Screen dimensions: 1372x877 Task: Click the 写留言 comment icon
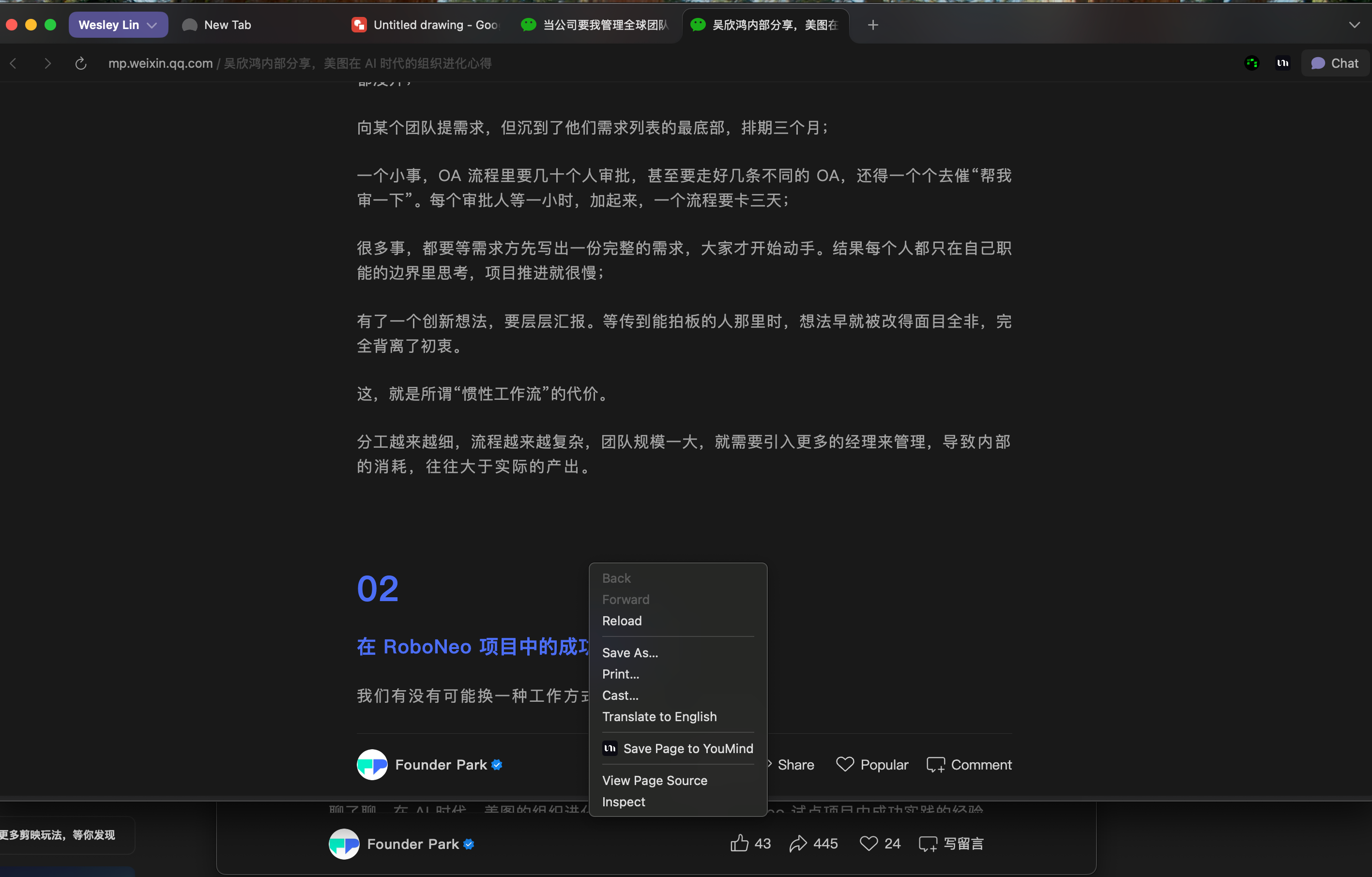[928, 844]
